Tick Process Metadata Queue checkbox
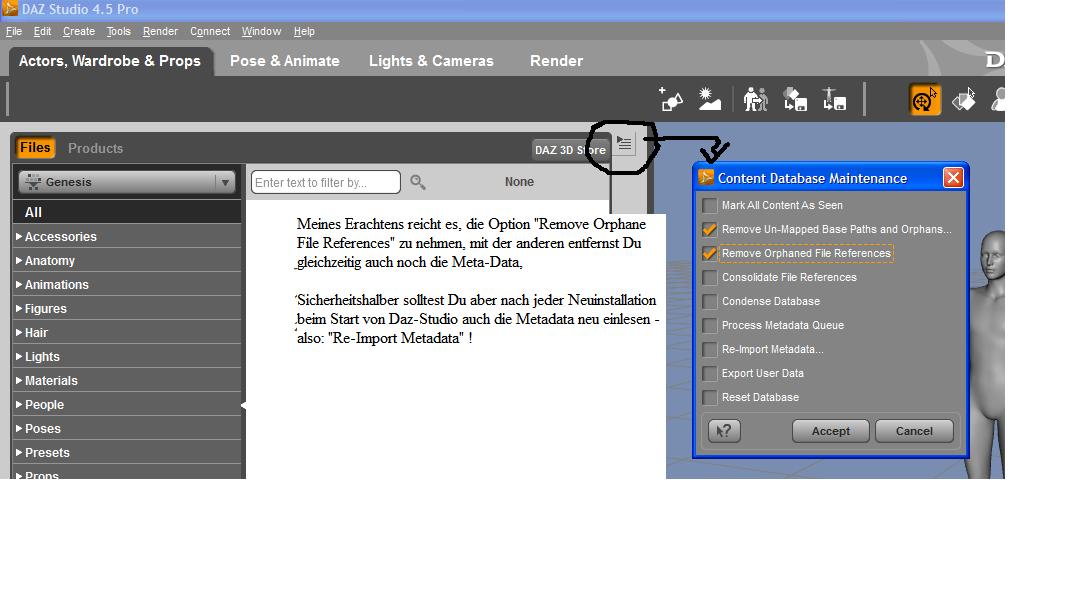 pos(709,325)
